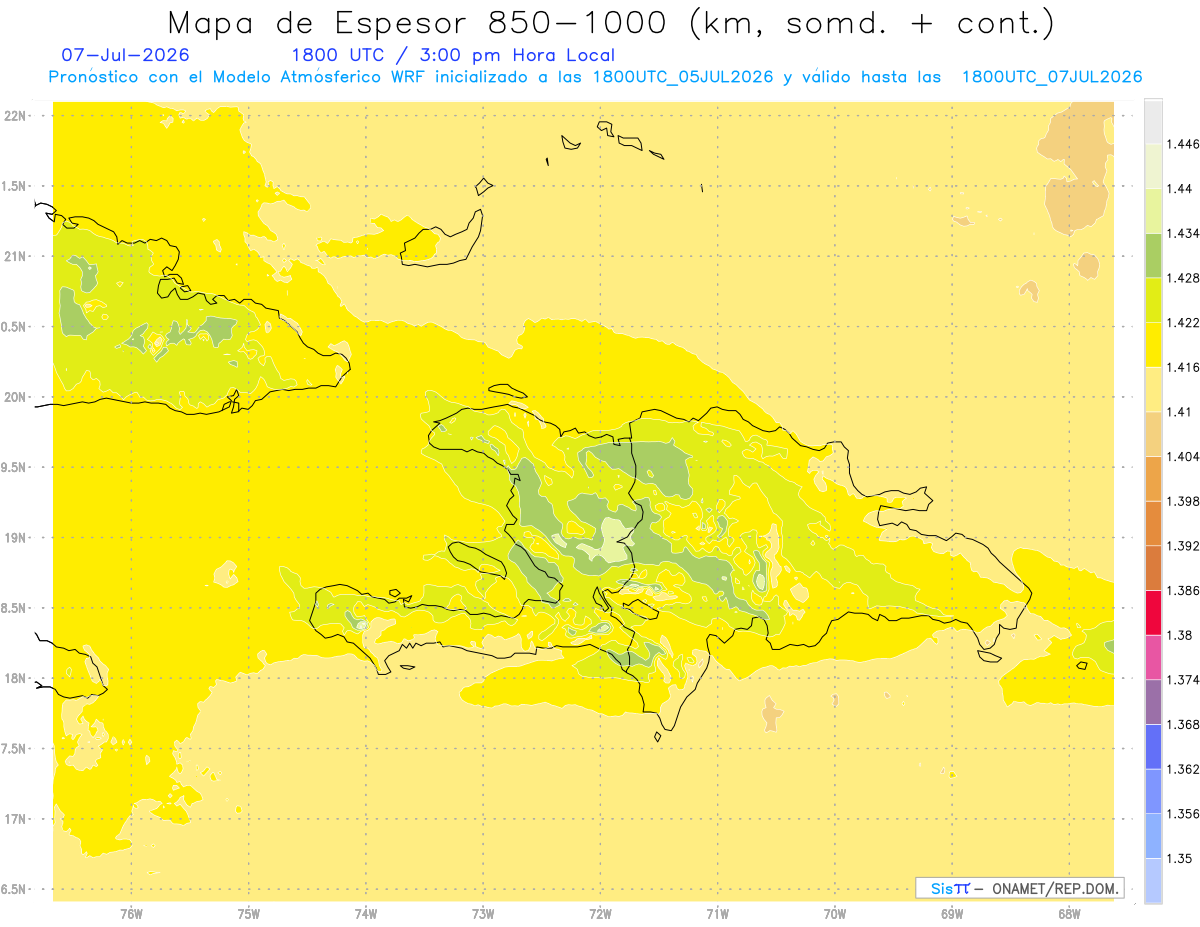The image size is (1200, 927).
Task: Click the "1.38" colorbar value
Action: pyautogui.click(x=1180, y=635)
